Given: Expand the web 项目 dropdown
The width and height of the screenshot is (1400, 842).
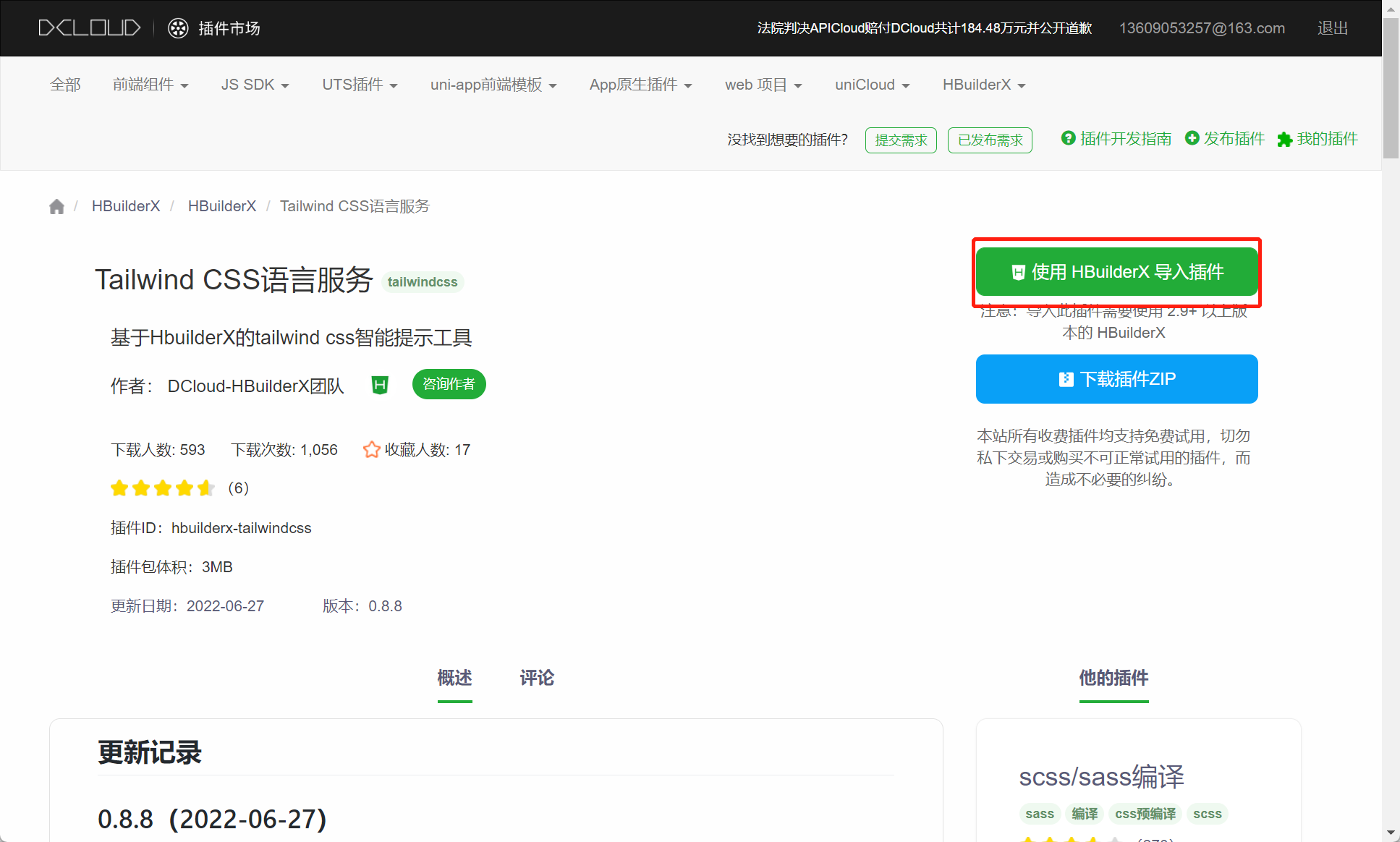Looking at the screenshot, I should point(763,85).
